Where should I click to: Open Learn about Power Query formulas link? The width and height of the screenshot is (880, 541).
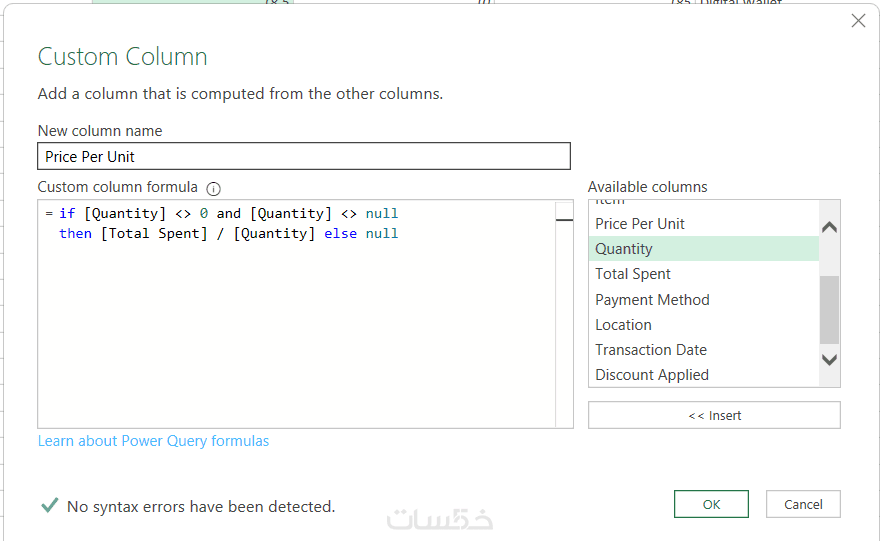[x=153, y=441]
